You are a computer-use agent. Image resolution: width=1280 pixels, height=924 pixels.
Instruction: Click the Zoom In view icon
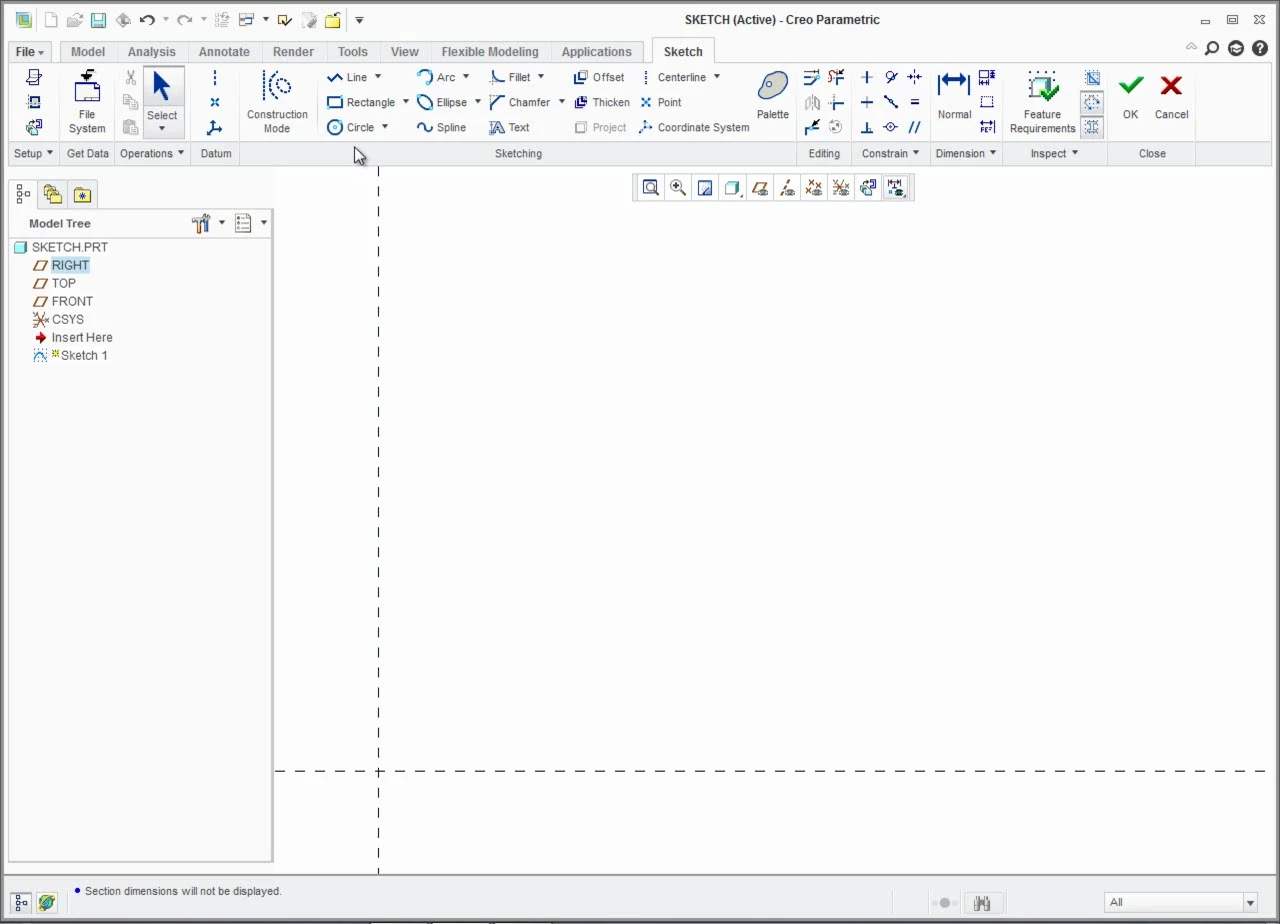click(x=678, y=187)
